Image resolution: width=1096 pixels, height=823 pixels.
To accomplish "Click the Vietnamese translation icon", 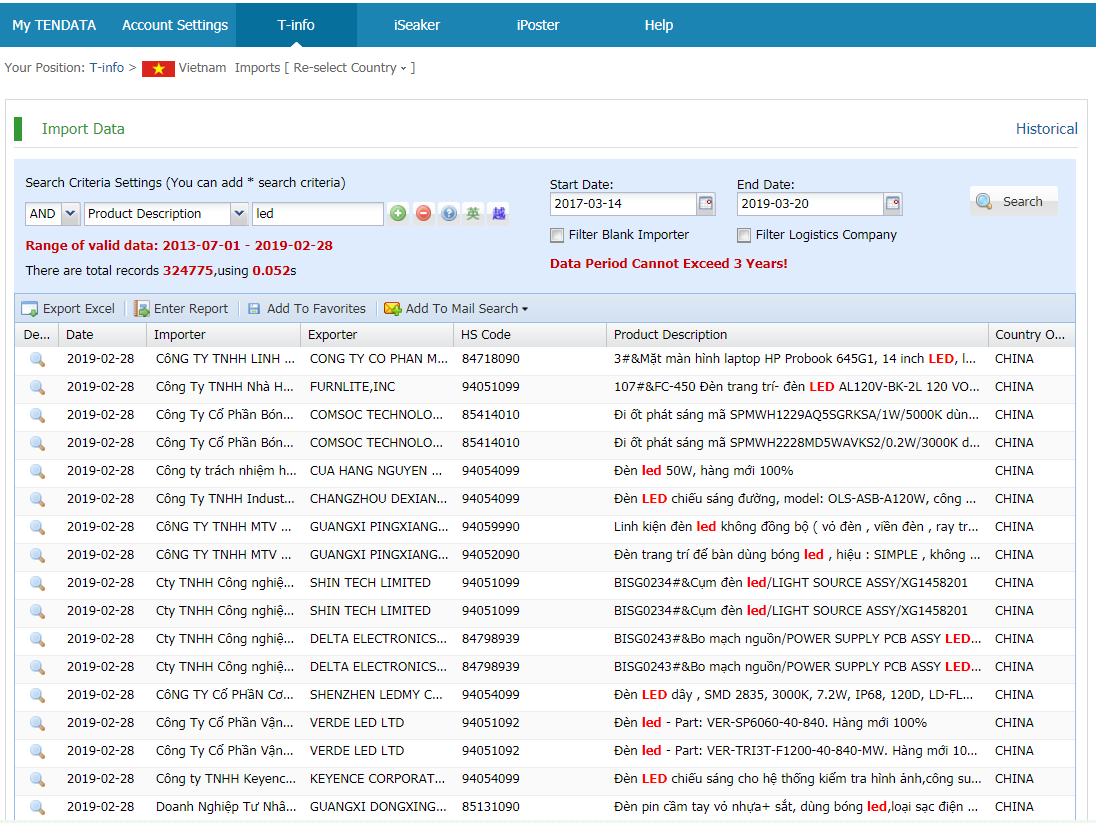I will (498, 213).
